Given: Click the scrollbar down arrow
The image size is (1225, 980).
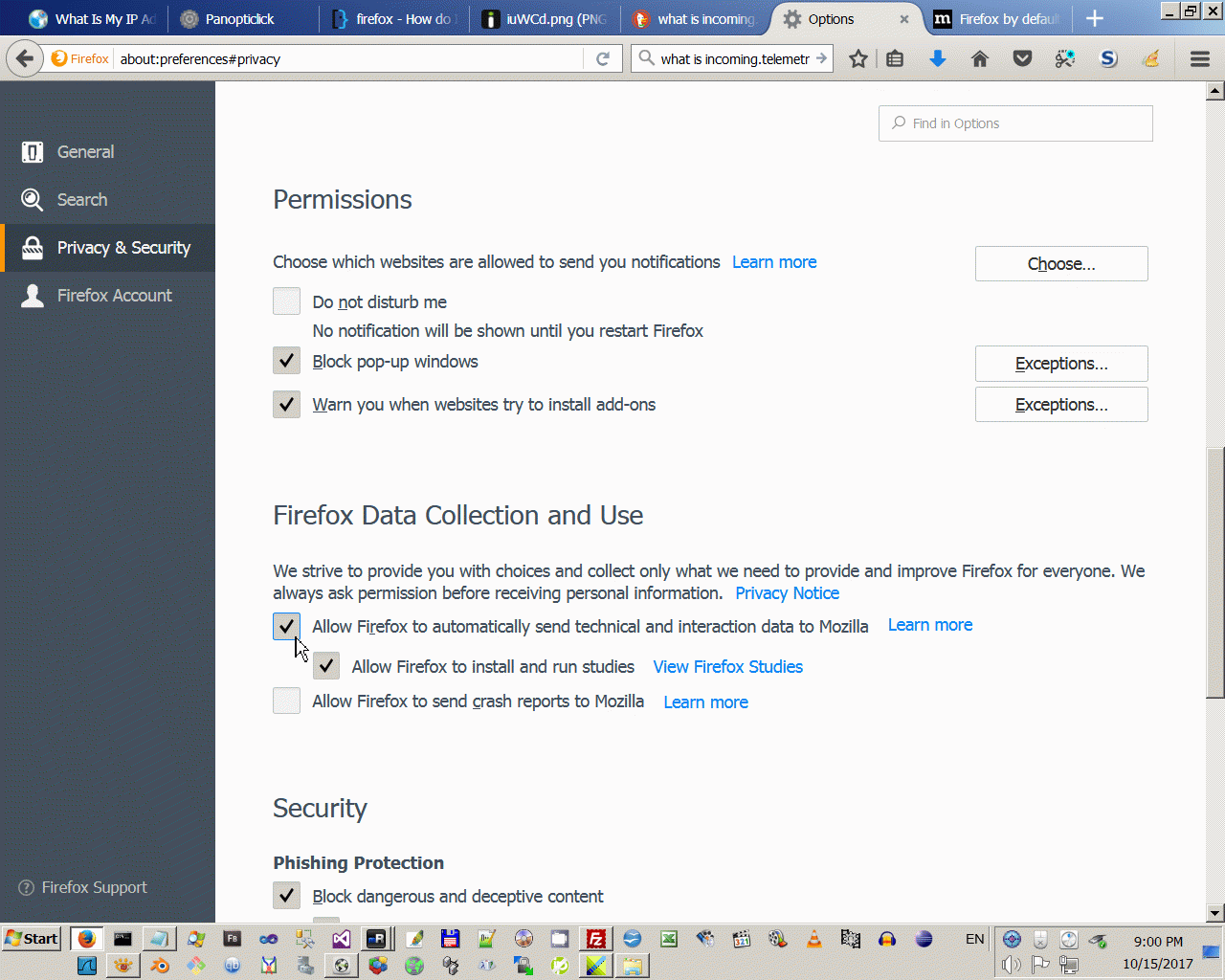Looking at the screenshot, I should coord(1214,913).
